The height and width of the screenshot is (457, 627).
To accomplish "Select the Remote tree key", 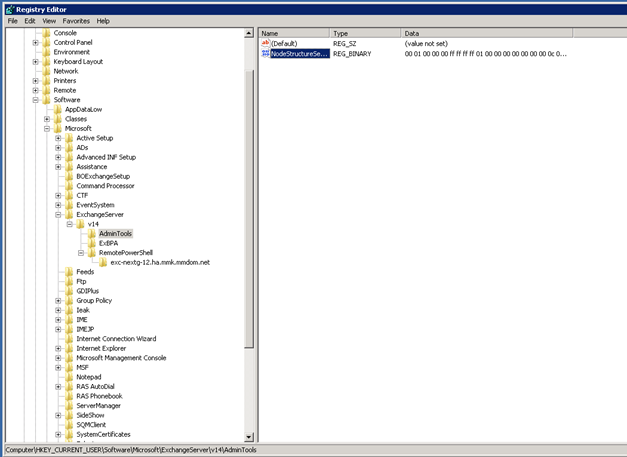I will click(x=65, y=90).
